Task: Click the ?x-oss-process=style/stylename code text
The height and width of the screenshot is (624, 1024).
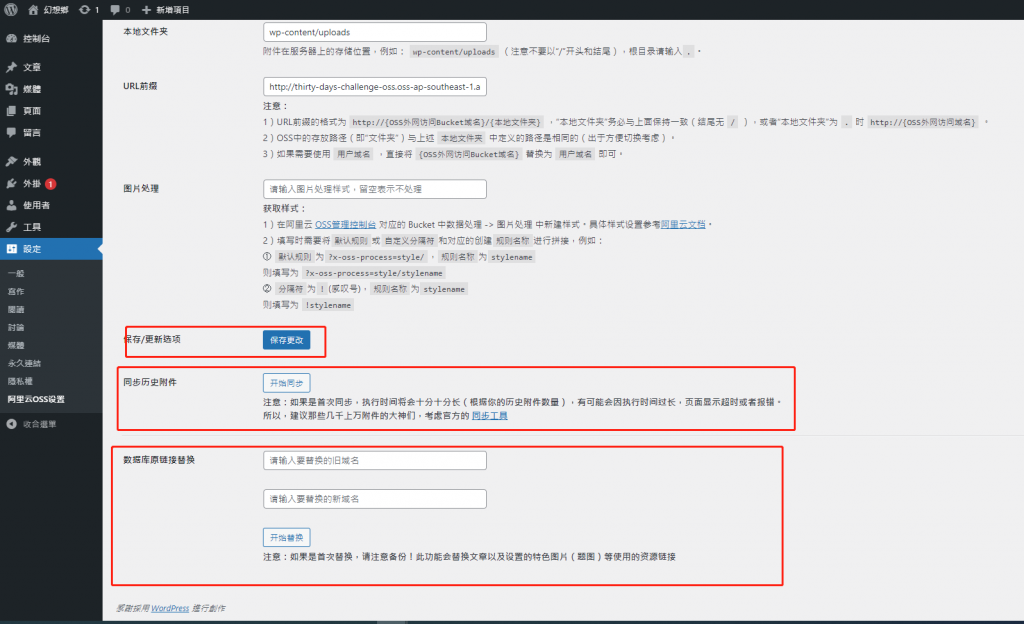Action: 374,273
